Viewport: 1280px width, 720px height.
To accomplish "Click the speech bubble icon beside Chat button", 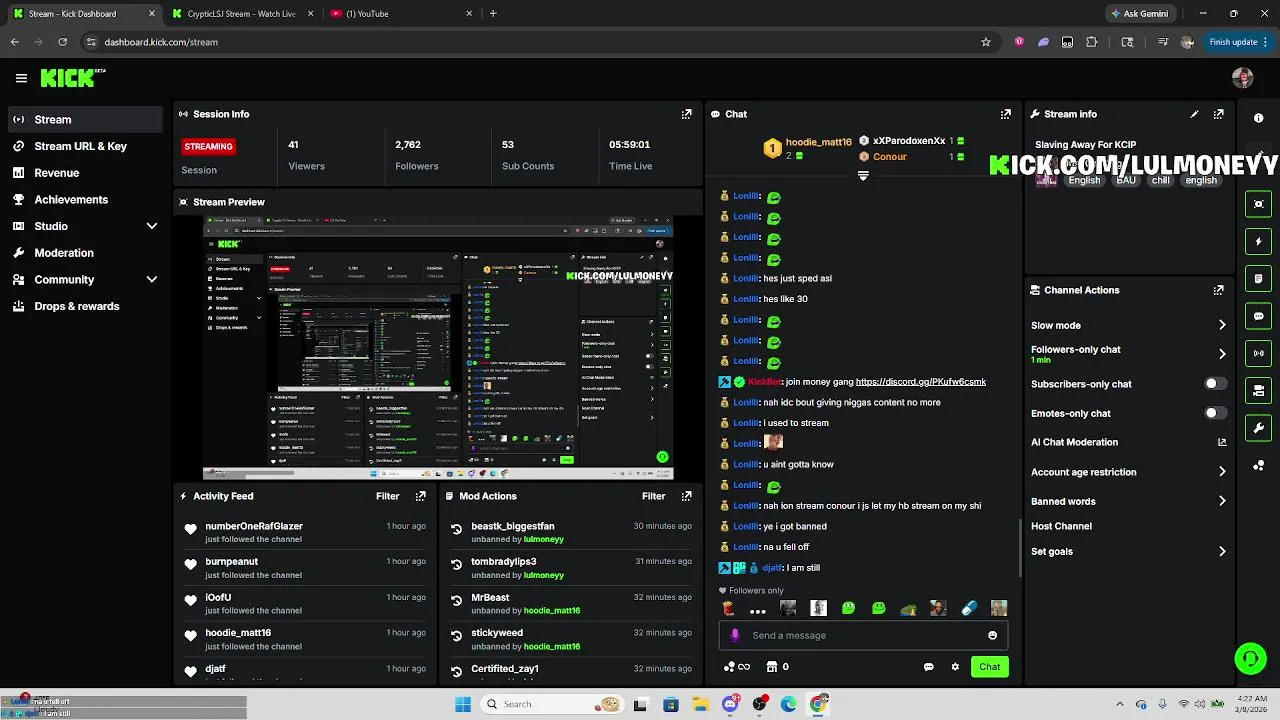I will click(928, 667).
